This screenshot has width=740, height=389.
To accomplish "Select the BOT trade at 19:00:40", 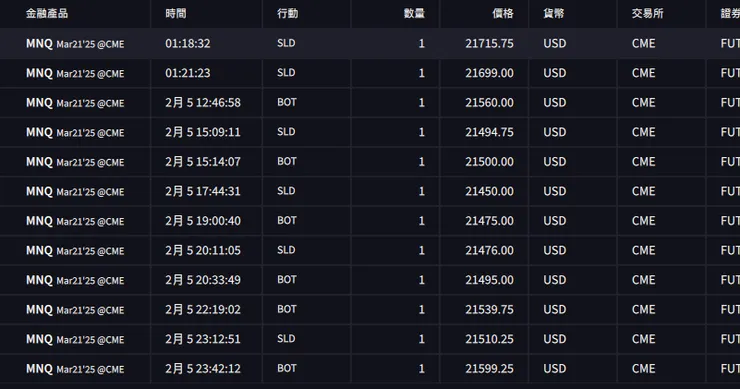I will click(x=370, y=221).
